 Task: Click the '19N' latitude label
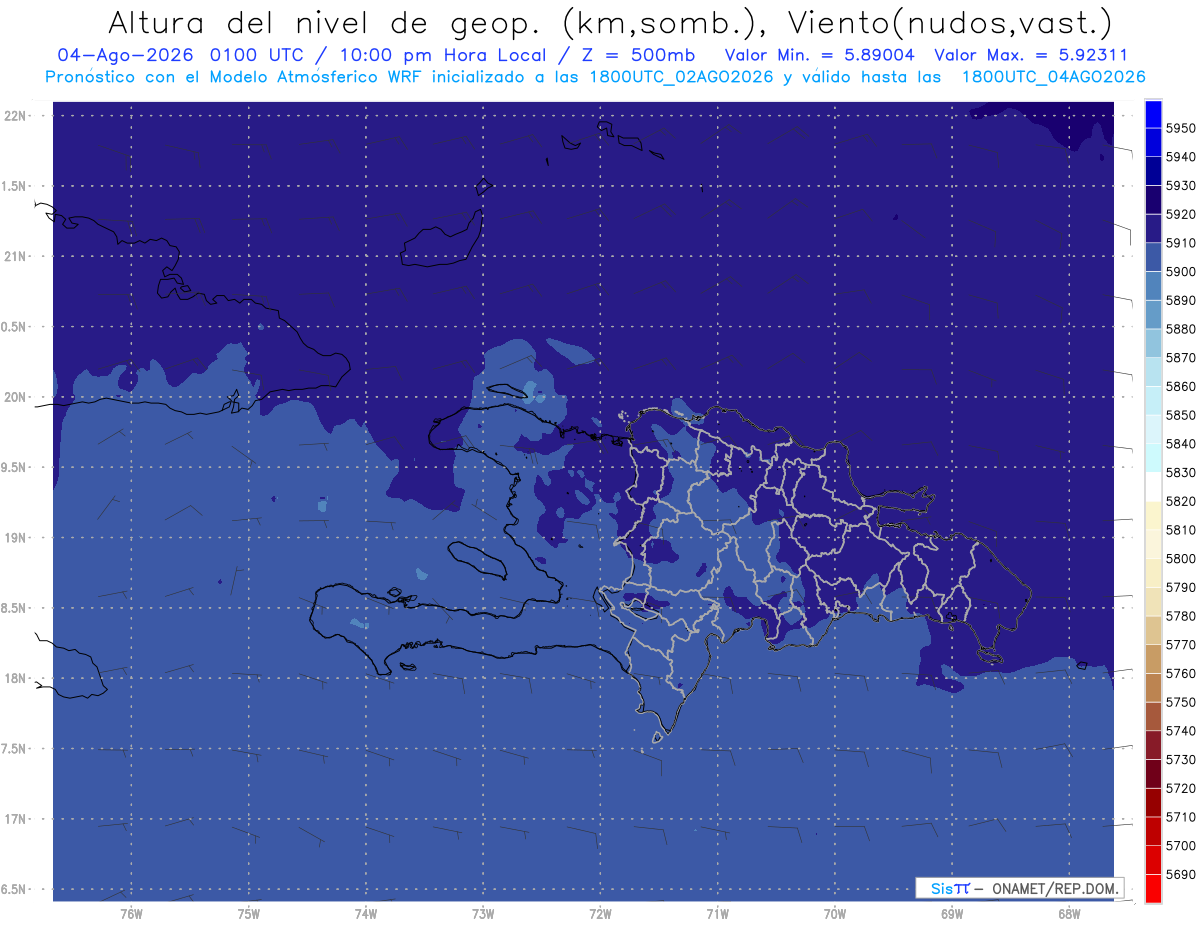[x=17, y=537]
